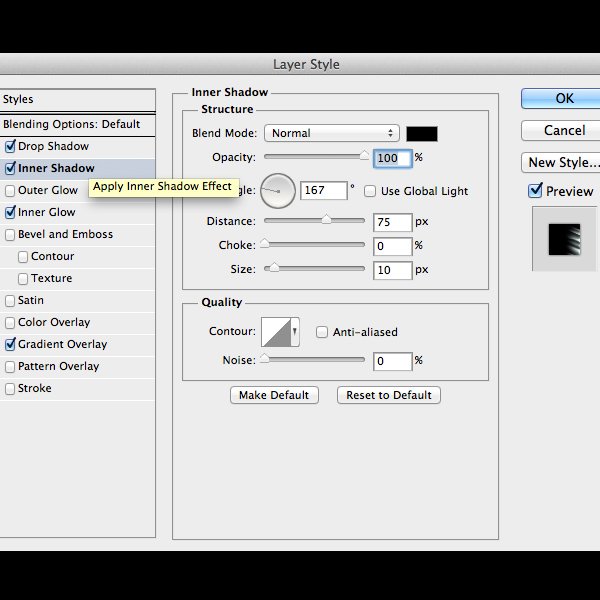Tick the Texture sub-option checkbox

point(23,279)
